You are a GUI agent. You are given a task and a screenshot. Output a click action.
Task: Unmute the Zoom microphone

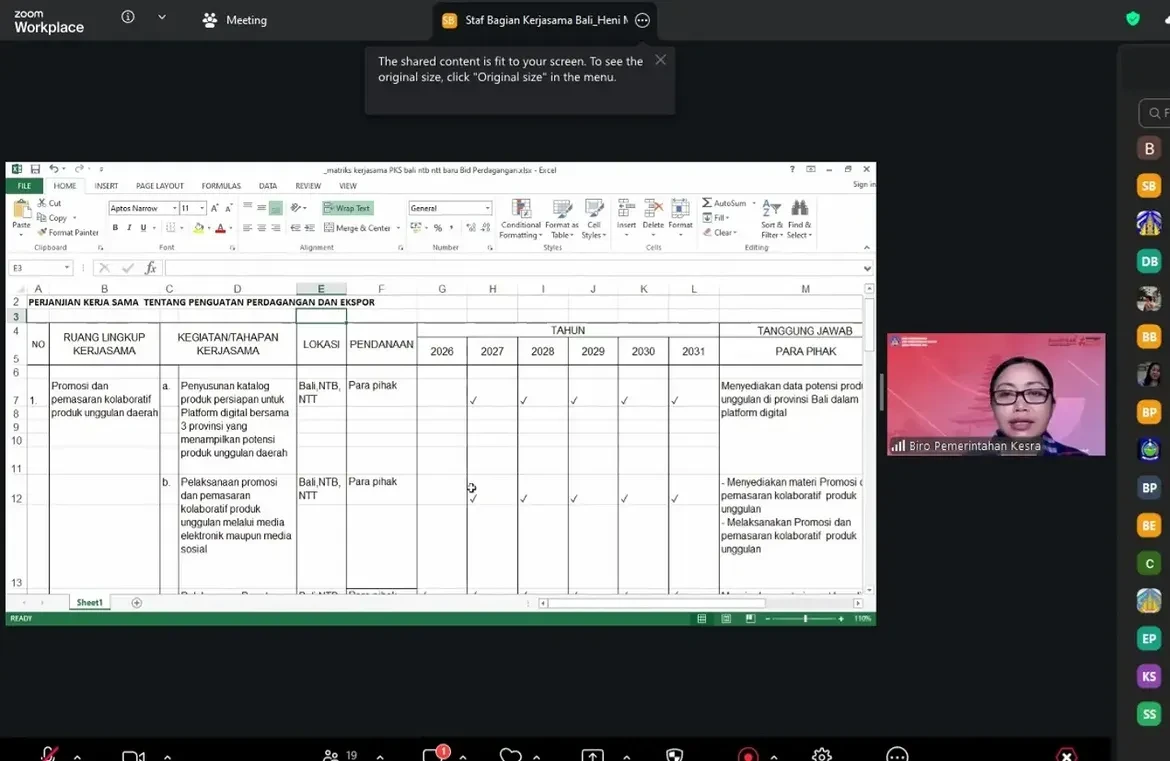point(49,755)
